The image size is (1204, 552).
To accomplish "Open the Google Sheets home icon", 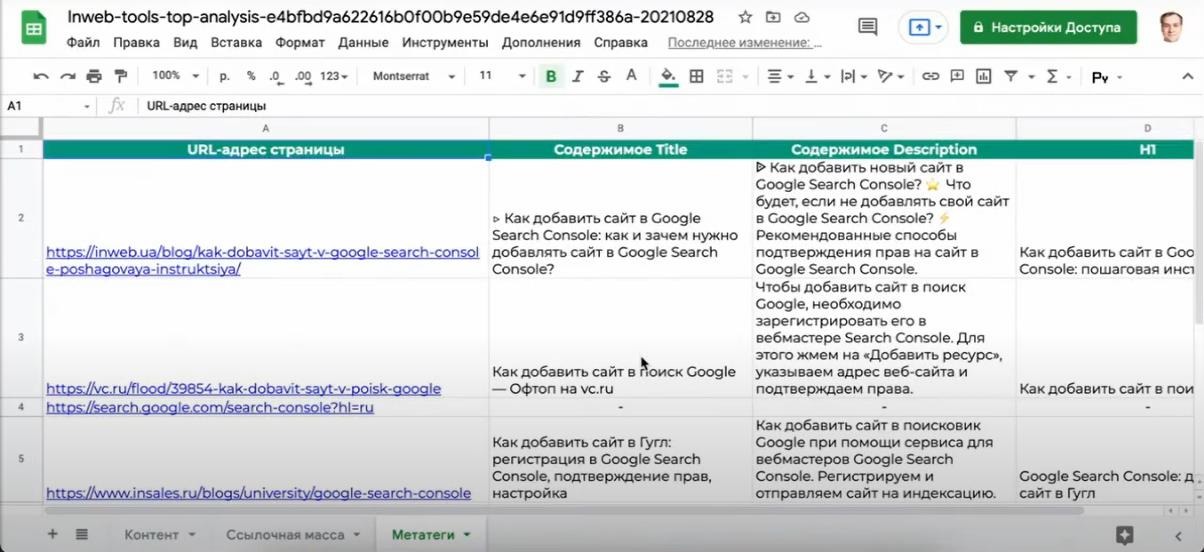I will (34, 28).
